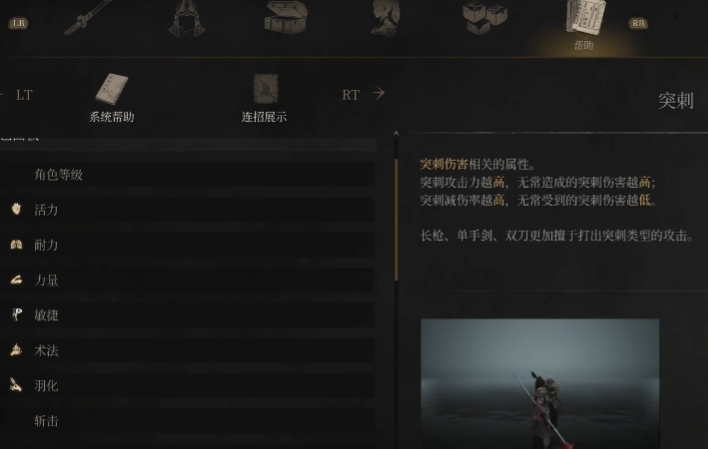Select the 角色等级 help entry
This screenshot has height=449, width=708.
tap(187, 175)
